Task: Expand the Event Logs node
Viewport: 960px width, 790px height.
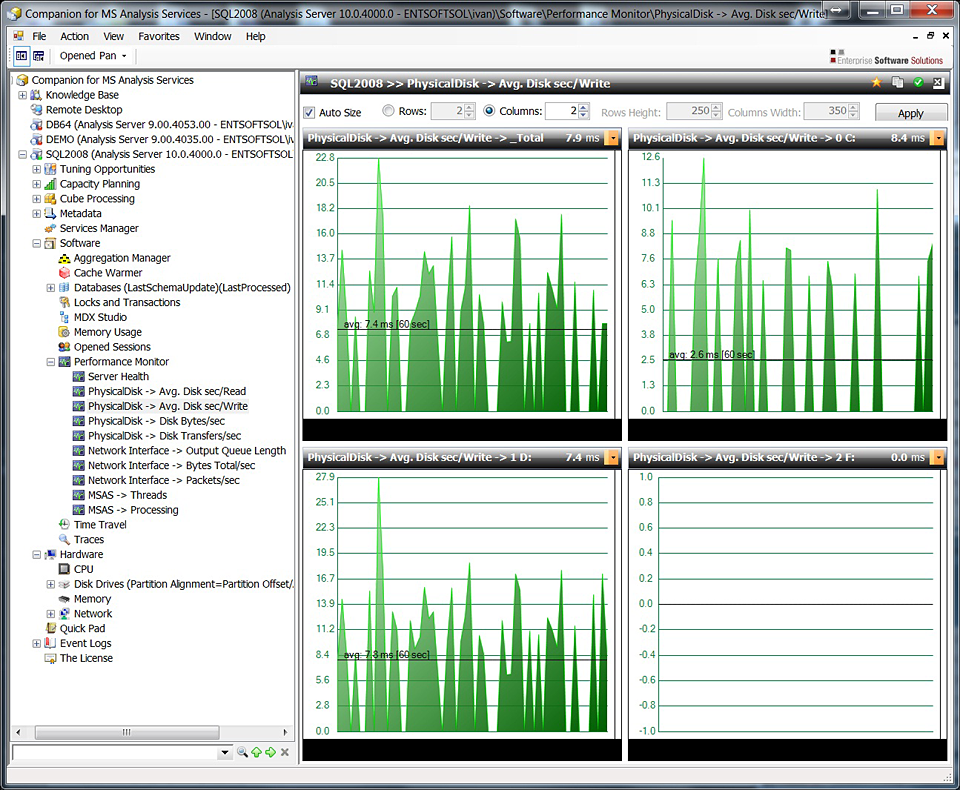Action: 37,643
